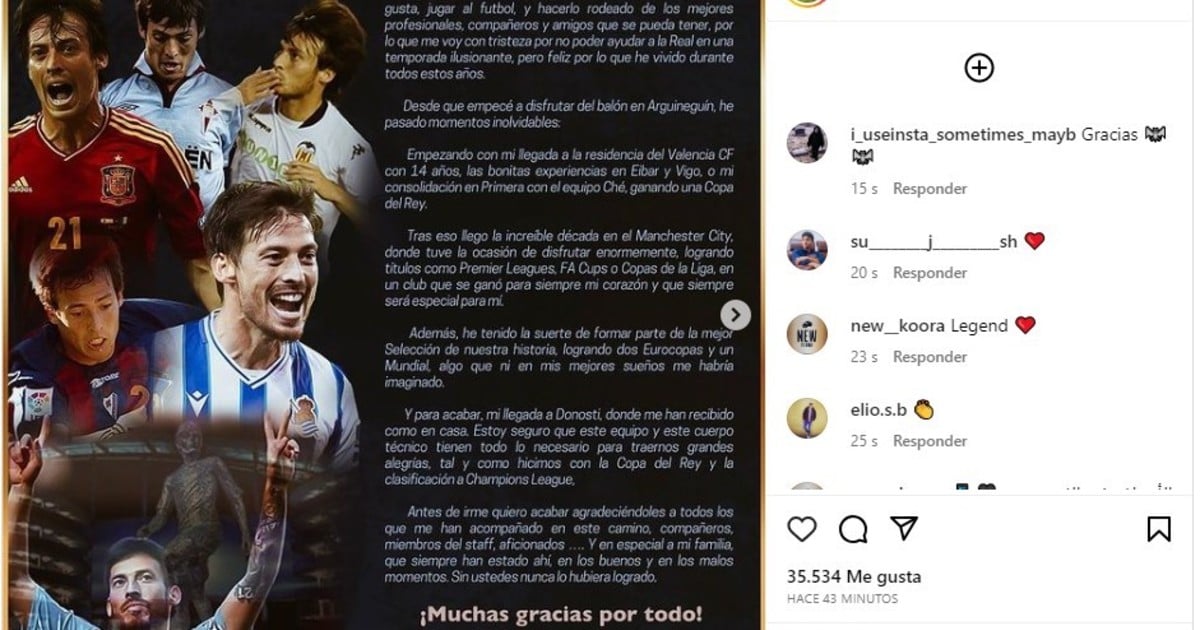View the 35.534 Me gusta likes list

point(854,576)
